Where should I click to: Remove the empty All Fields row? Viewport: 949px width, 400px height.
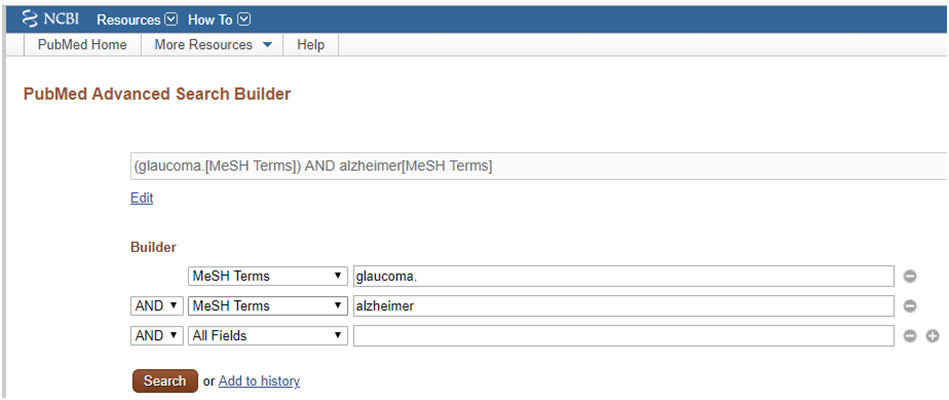click(910, 336)
